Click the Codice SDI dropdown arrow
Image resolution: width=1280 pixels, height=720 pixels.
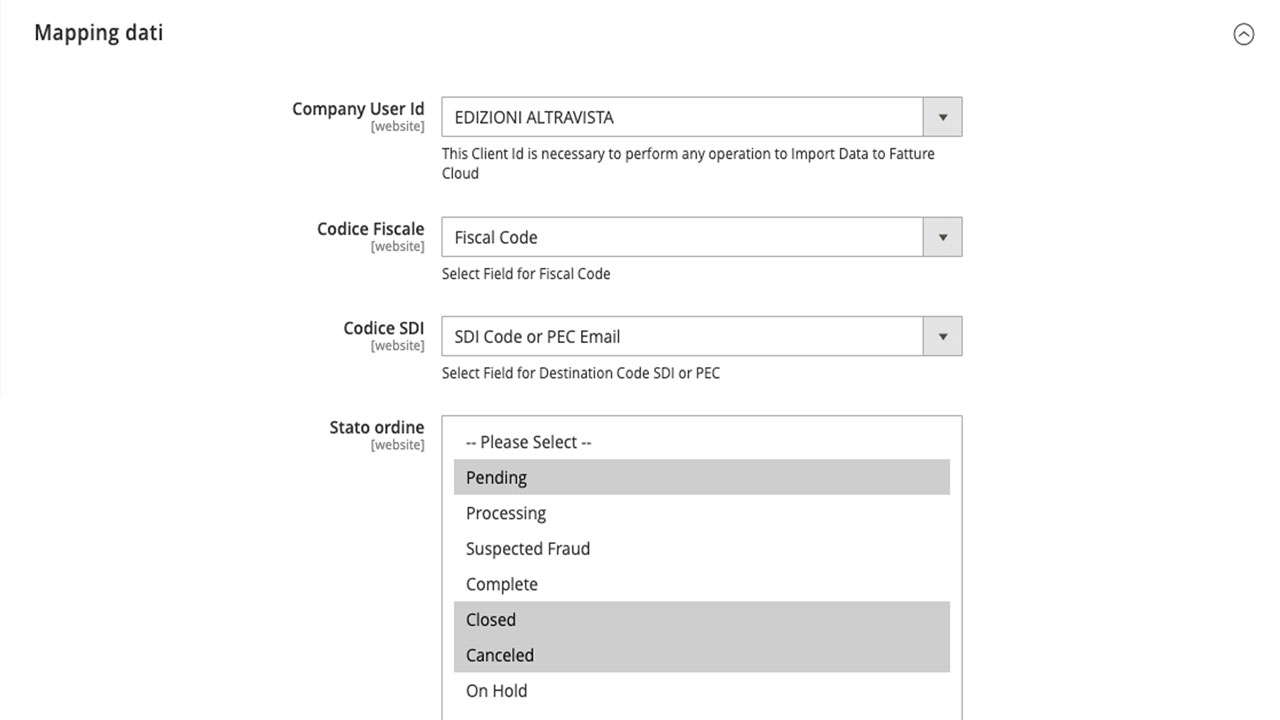(942, 337)
